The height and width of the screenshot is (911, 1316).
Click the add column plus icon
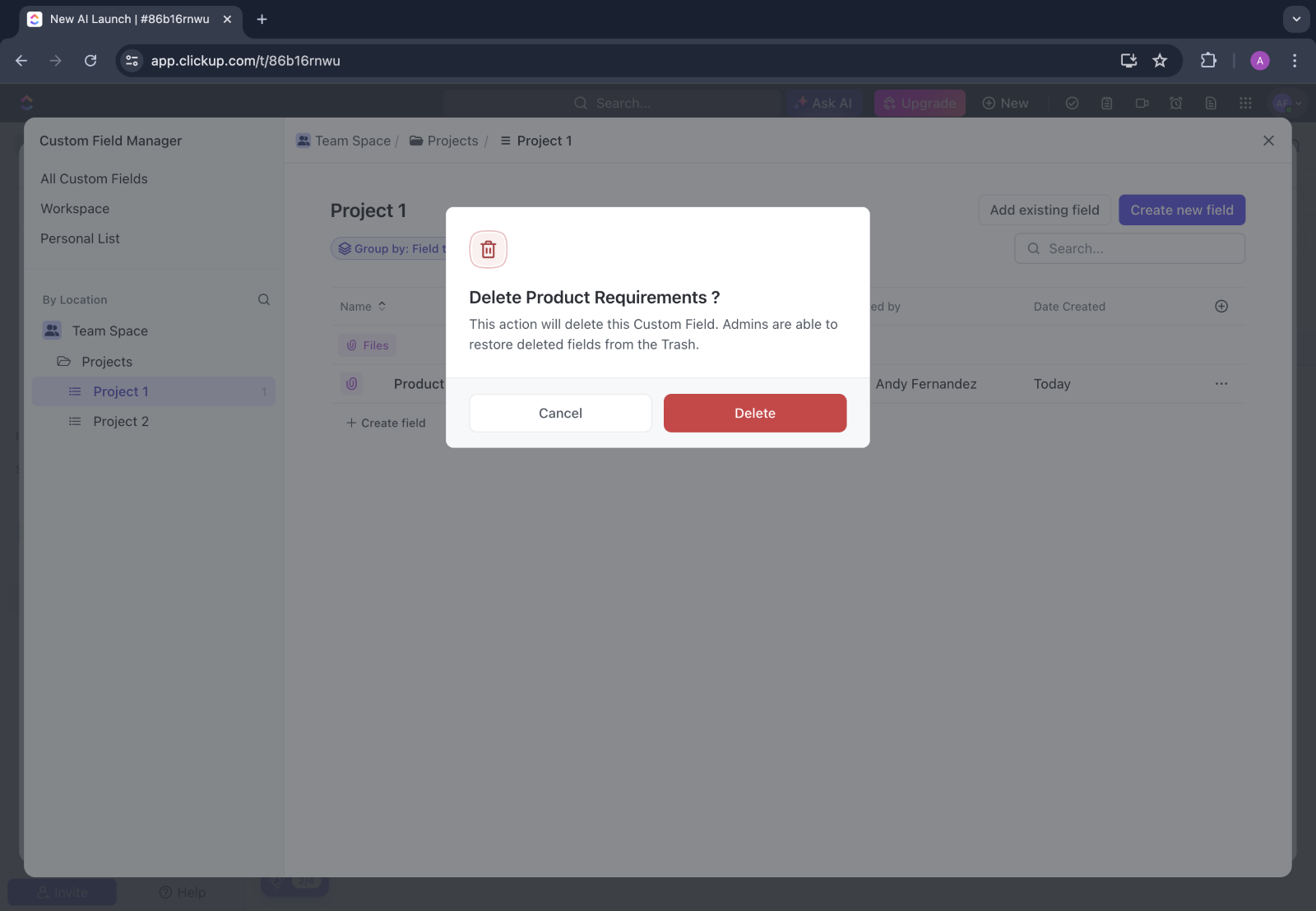coord(1221,307)
